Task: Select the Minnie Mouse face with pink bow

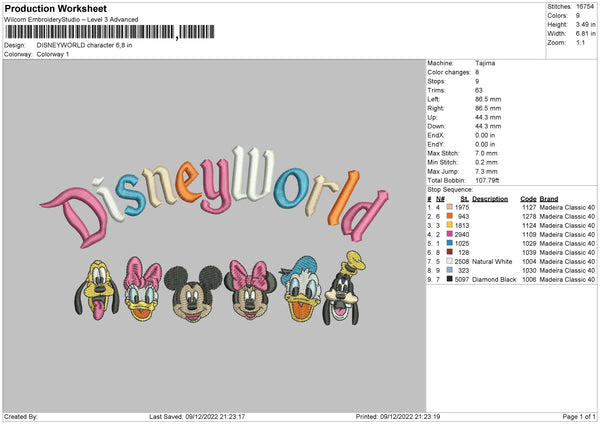Action: click(250, 290)
